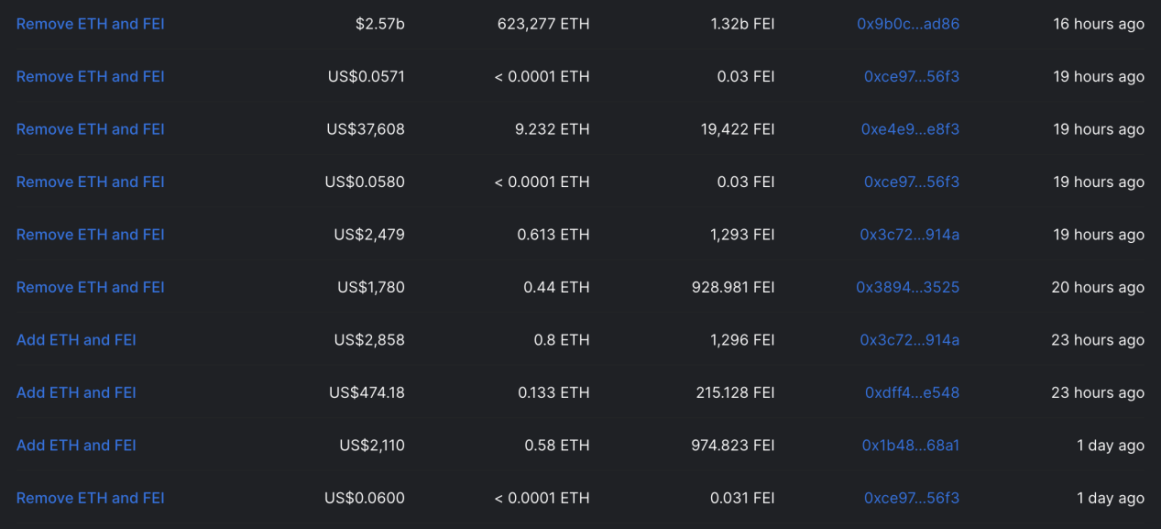Open the US$0.0571 row's 0xce97...56f3 address
The image size is (1161, 529).
911,76
